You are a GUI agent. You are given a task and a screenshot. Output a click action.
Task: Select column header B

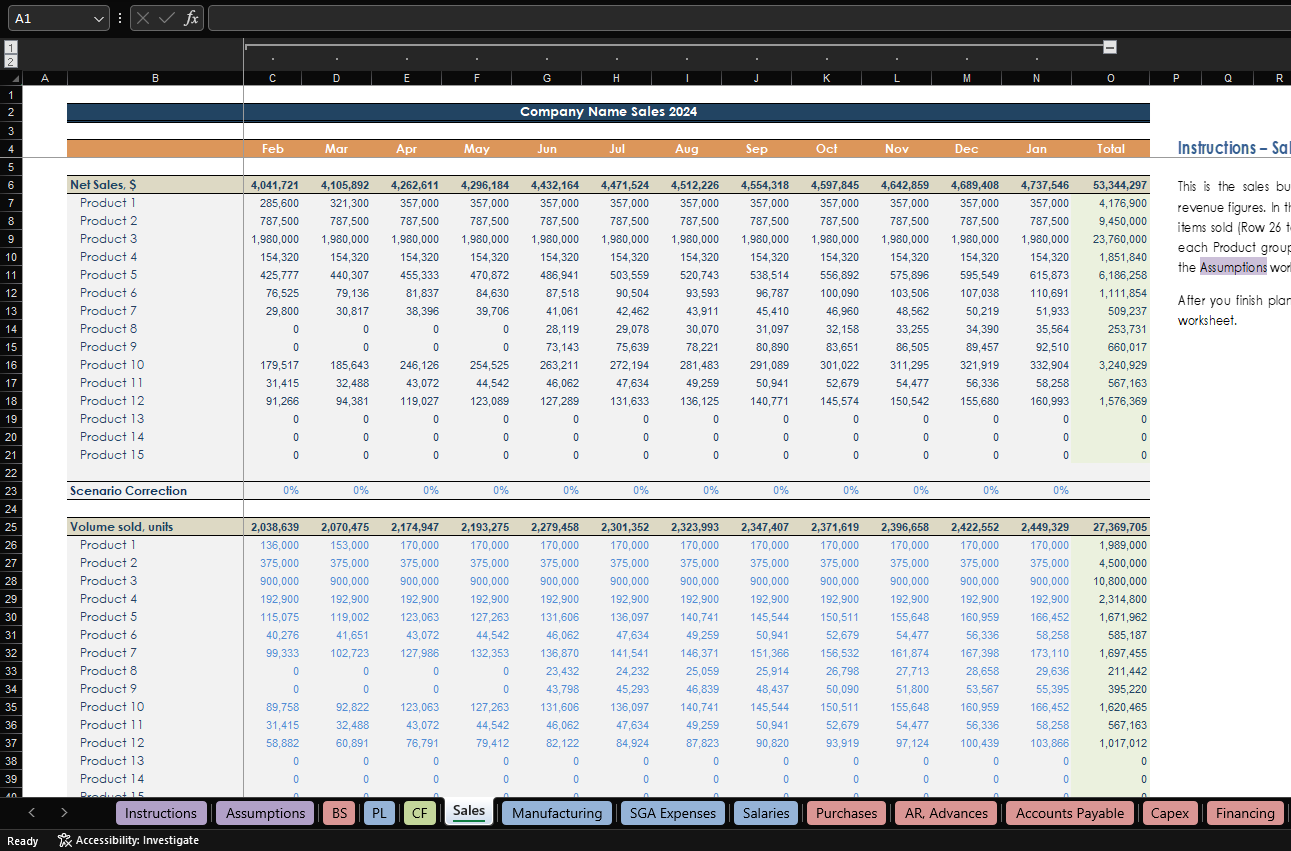click(x=155, y=78)
